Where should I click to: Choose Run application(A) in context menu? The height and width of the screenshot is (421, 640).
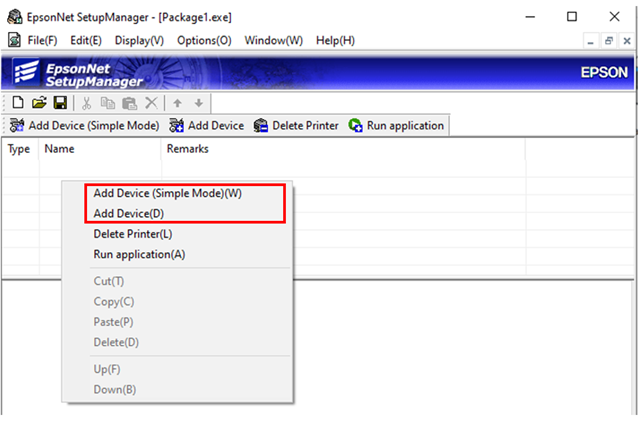(177, 254)
